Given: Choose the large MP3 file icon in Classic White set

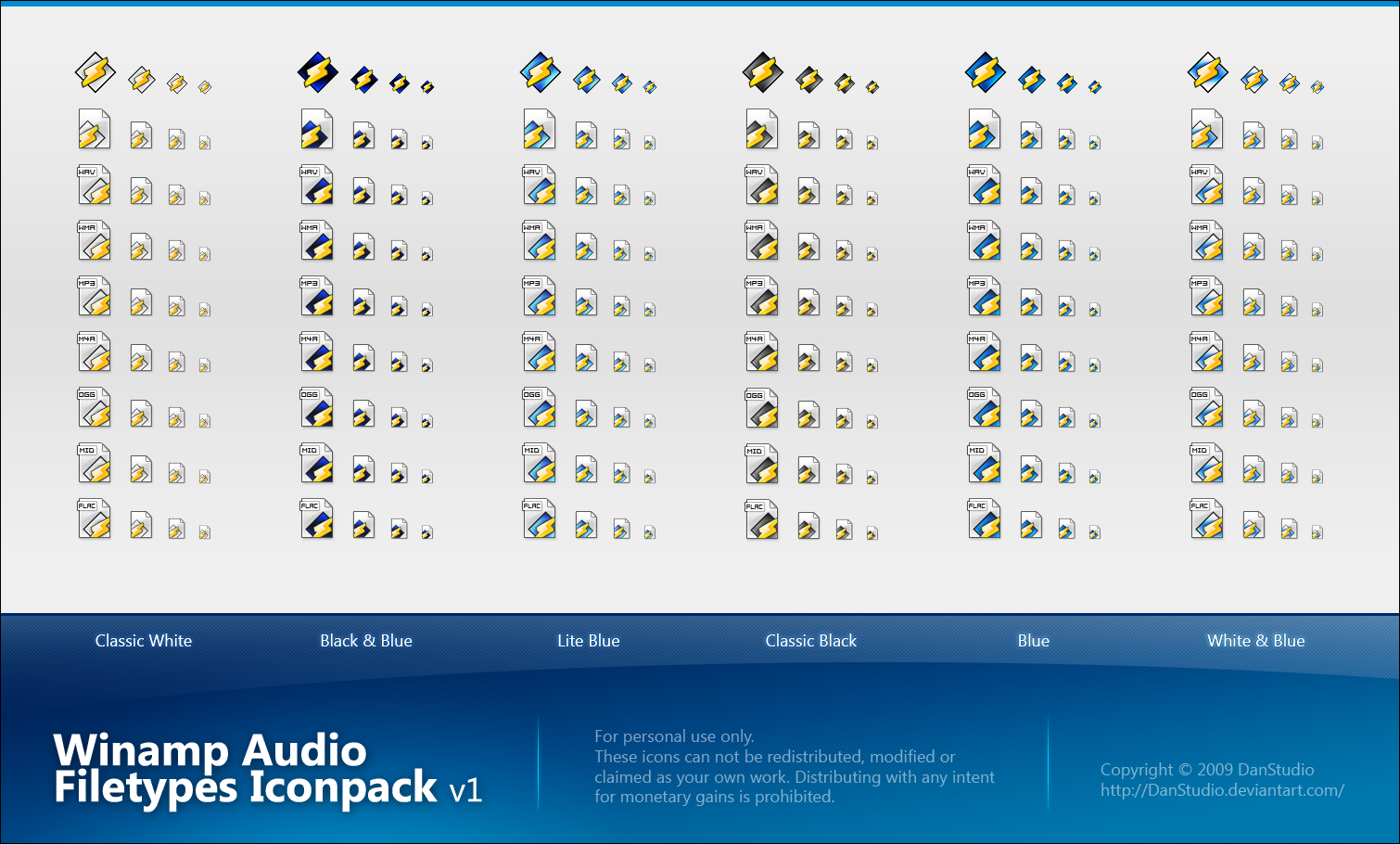Looking at the screenshot, I should pos(95,296).
